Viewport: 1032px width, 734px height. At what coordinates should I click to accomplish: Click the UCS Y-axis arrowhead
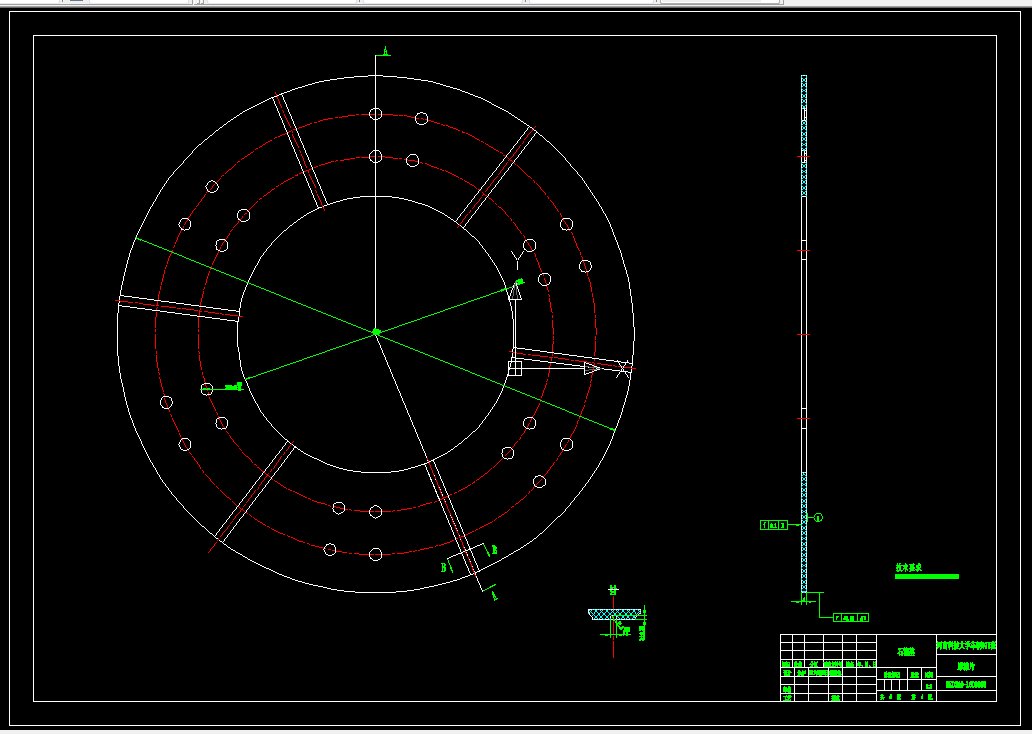[x=515, y=289]
